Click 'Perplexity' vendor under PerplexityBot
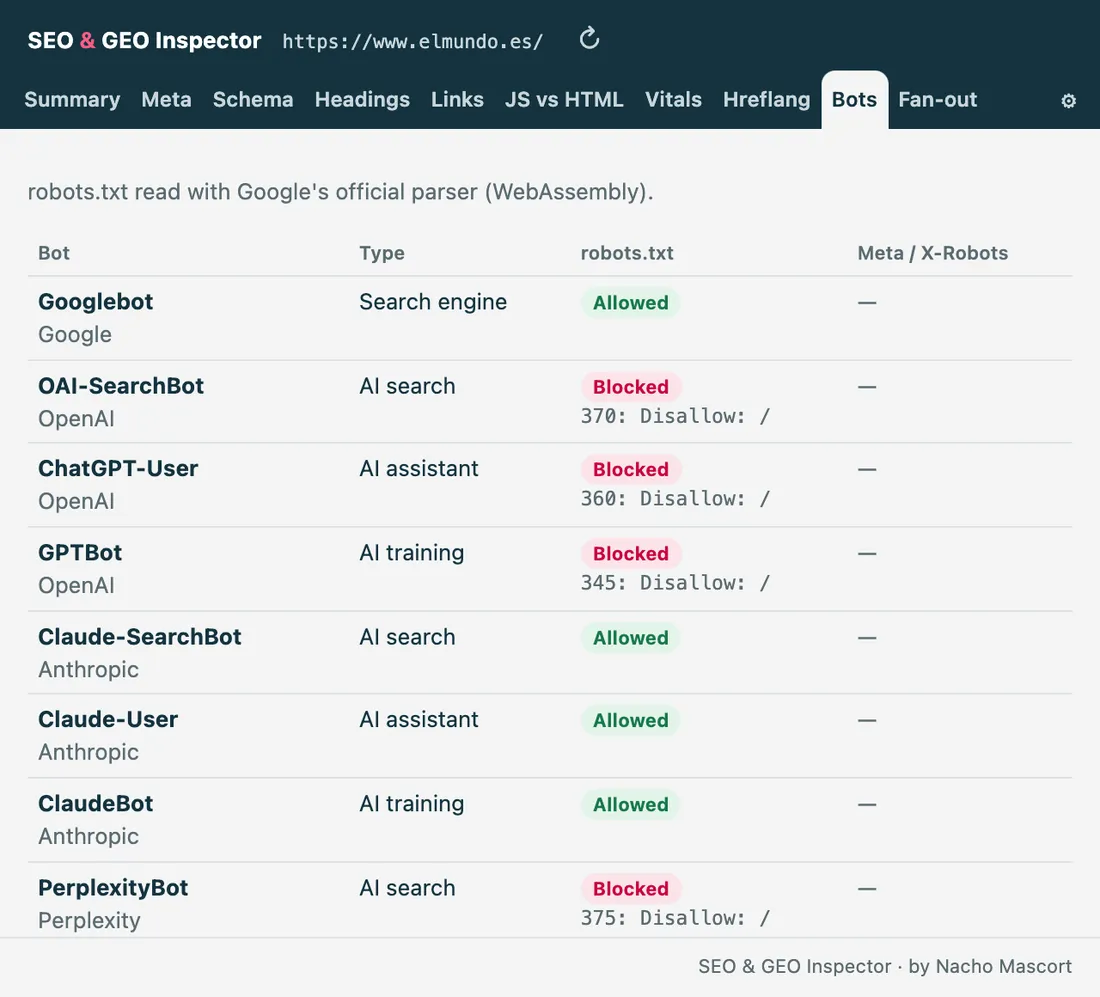Viewport: 1100px width, 997px height. click(x=89, y=920)
